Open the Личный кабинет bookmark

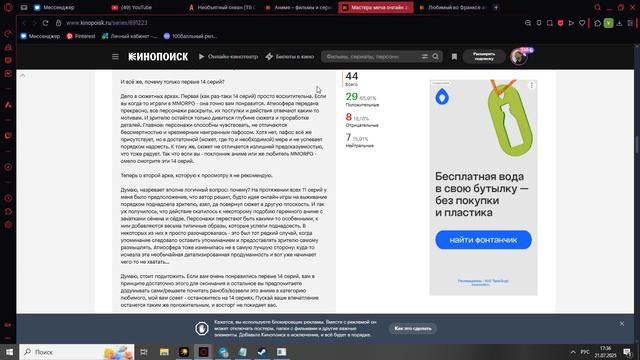click(129, 36)
